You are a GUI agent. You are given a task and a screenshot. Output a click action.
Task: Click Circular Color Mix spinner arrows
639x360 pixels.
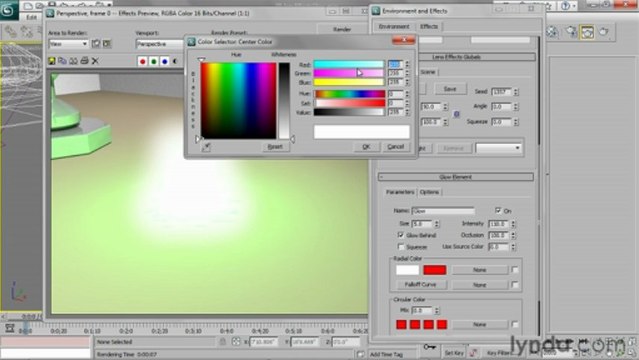437,311
